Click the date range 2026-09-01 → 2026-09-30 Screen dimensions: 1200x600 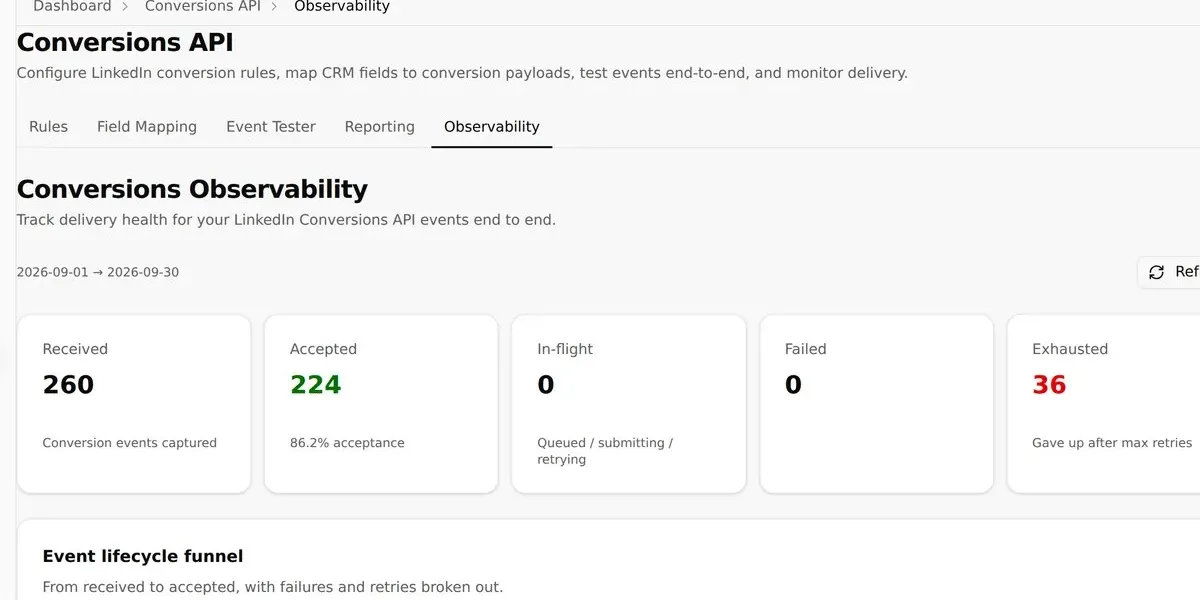(x=98, y=272)
